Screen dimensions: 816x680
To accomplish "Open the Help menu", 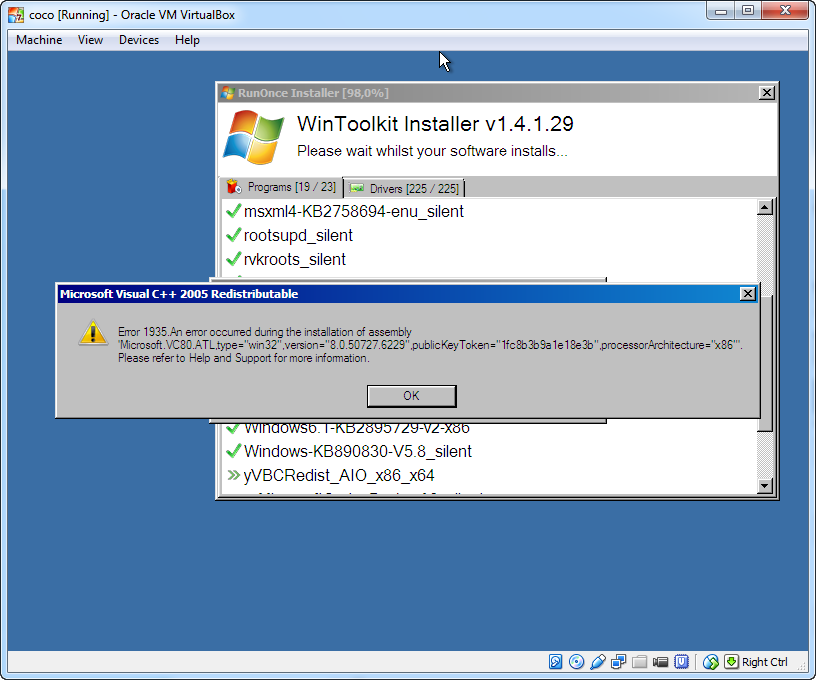I will [x=187, y=40].
